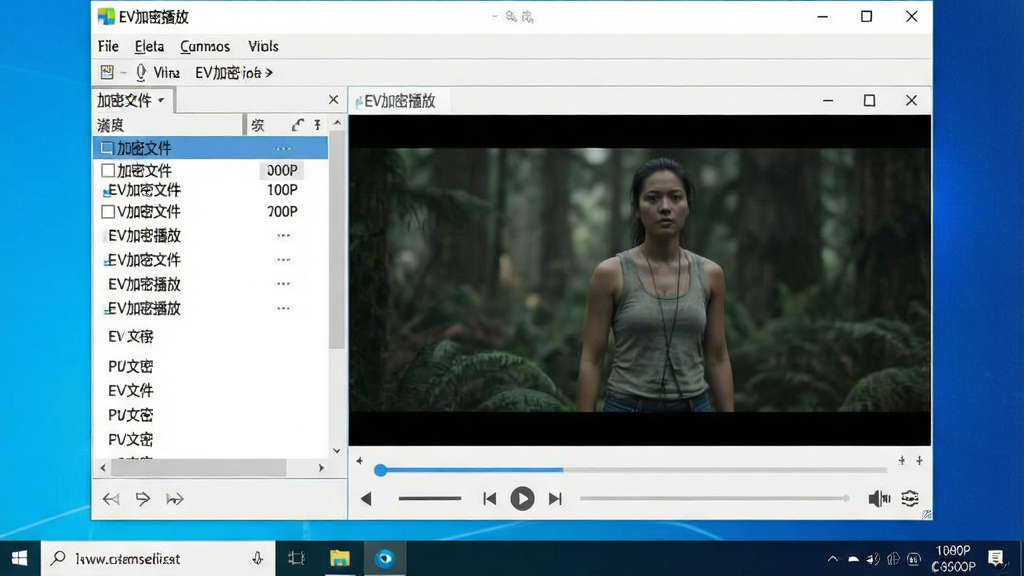Screen dimensions: 1024x576
Task: Open the Viols menu
Action: pos(263,46)
